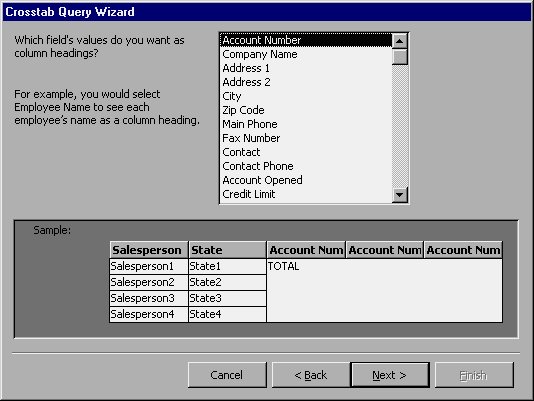Go back with the Back button
Screen dimensions: 534x401
coord(311,375)
